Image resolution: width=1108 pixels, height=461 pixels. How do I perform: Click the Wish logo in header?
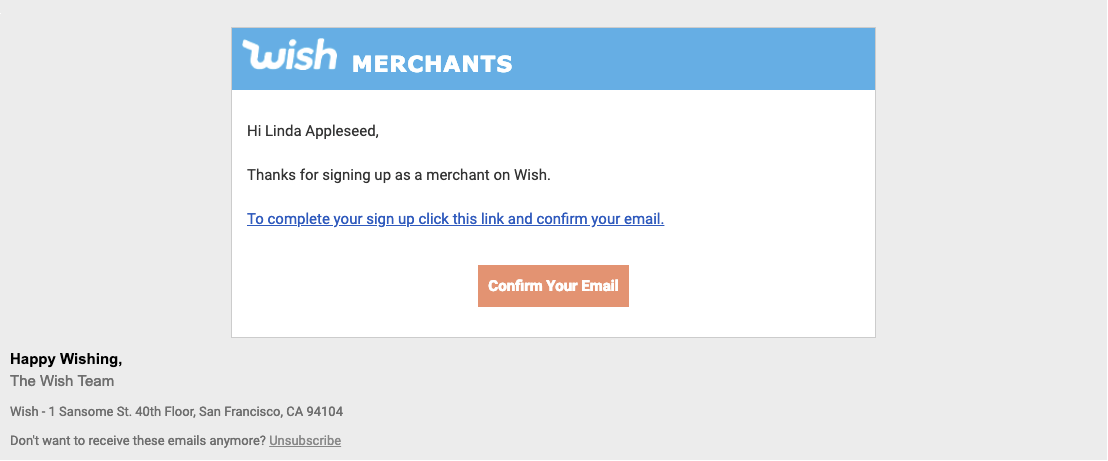290,54
